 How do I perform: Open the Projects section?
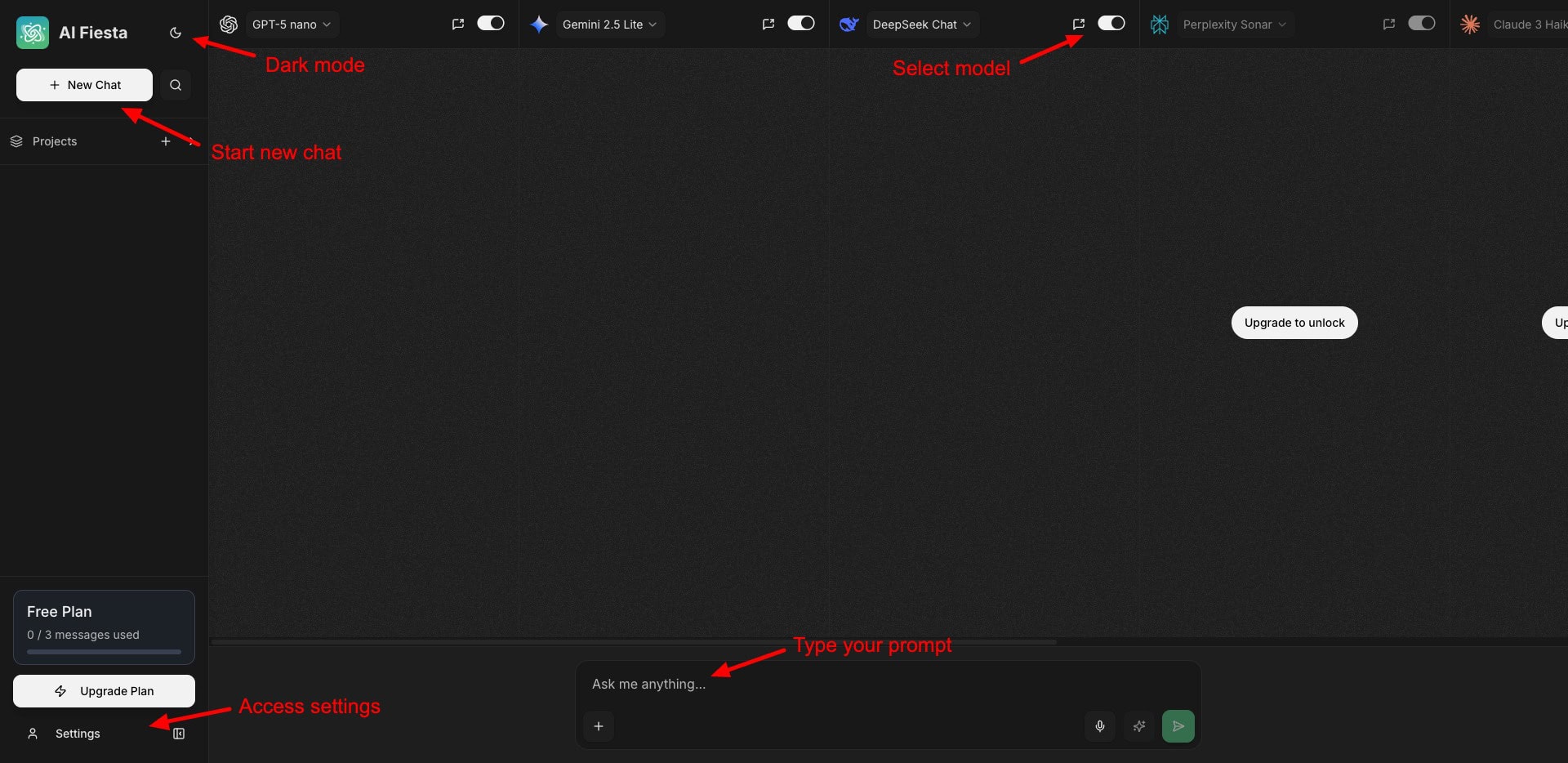point(55,141)
